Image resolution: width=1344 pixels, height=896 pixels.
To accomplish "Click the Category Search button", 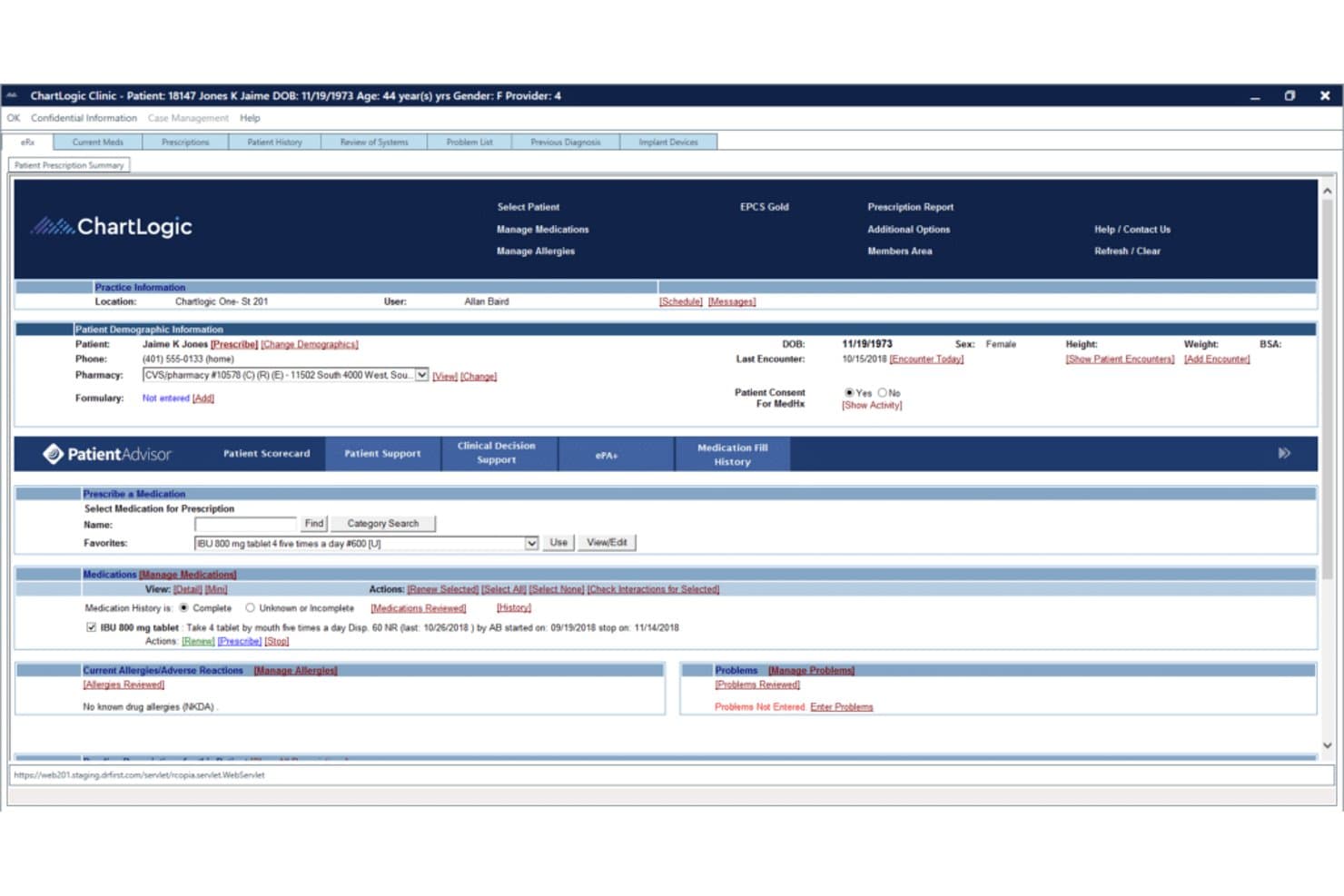I will (x=382, y=524).
